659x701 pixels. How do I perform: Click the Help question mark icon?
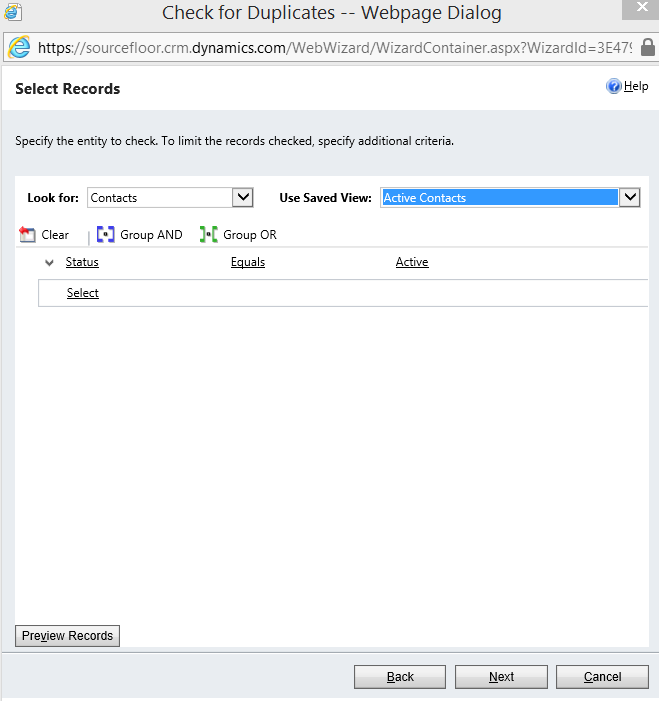tap(613, 86)
